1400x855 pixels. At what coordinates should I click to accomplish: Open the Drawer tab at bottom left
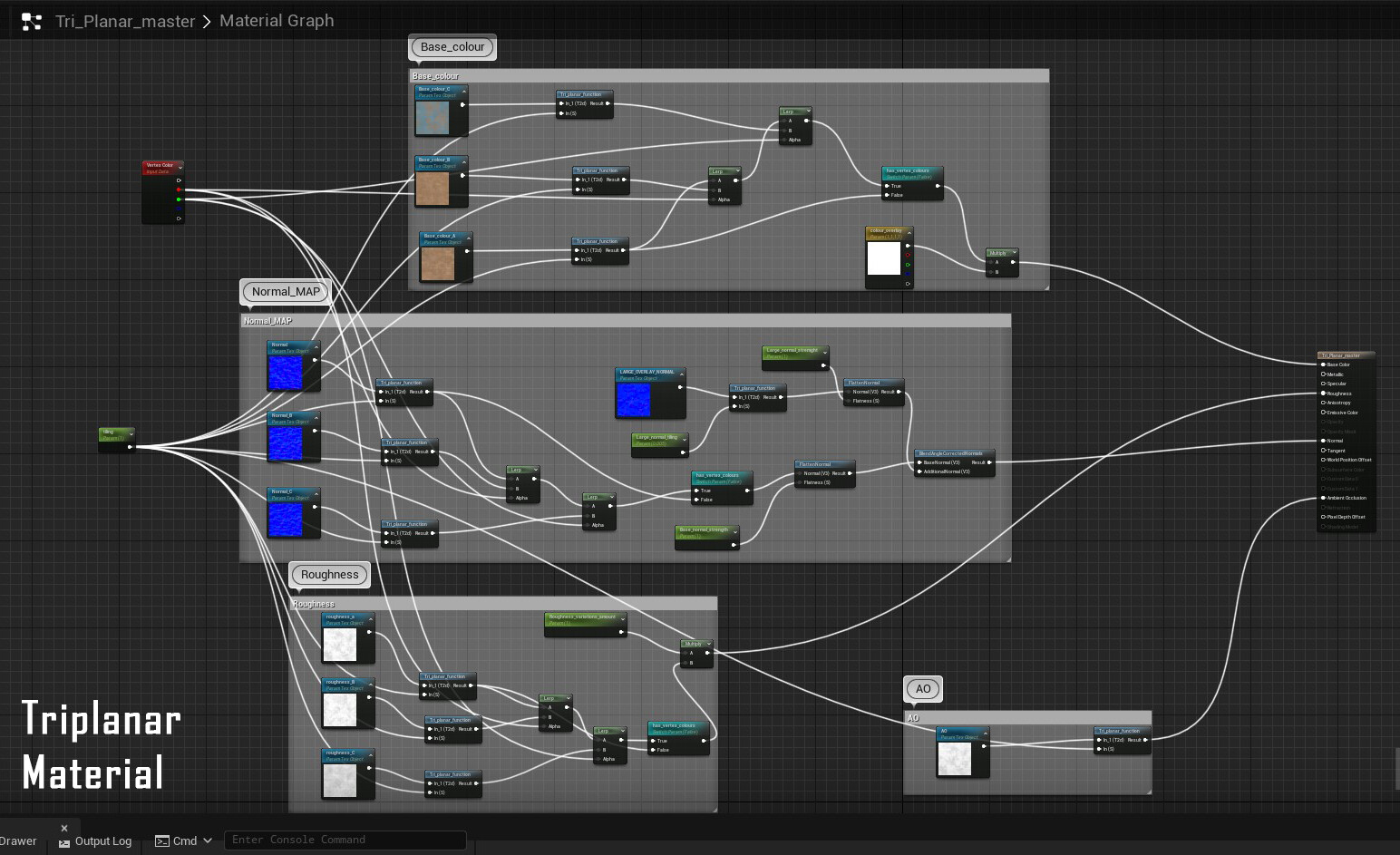click(x=19, y=840)
